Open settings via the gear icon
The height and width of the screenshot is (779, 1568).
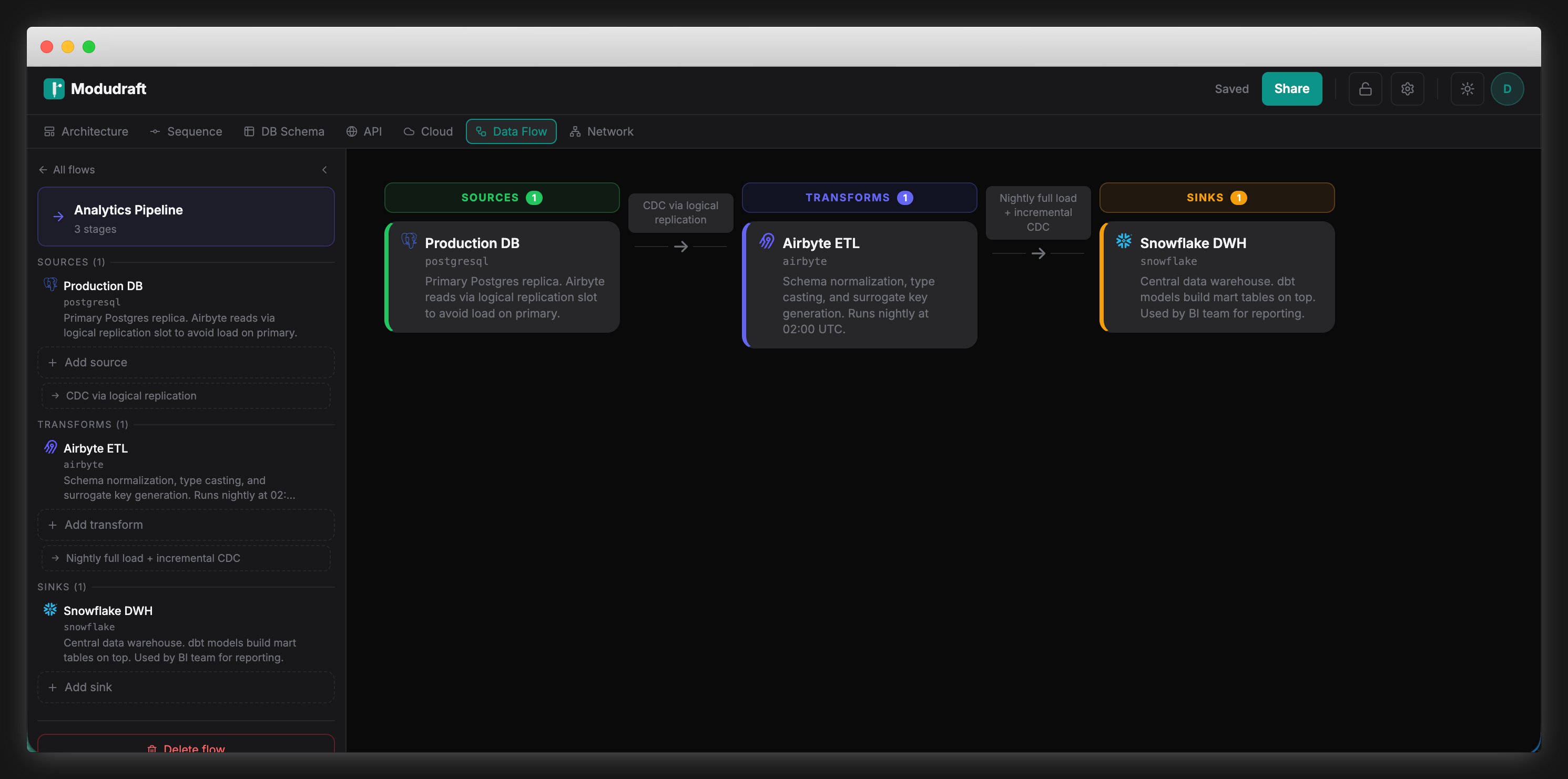[1407, 89]
